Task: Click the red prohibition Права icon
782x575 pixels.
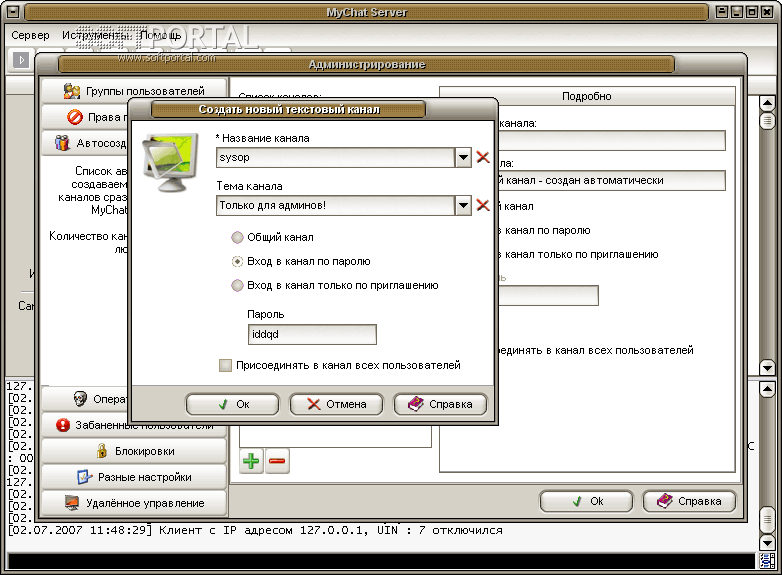Action: coord(75,117)
